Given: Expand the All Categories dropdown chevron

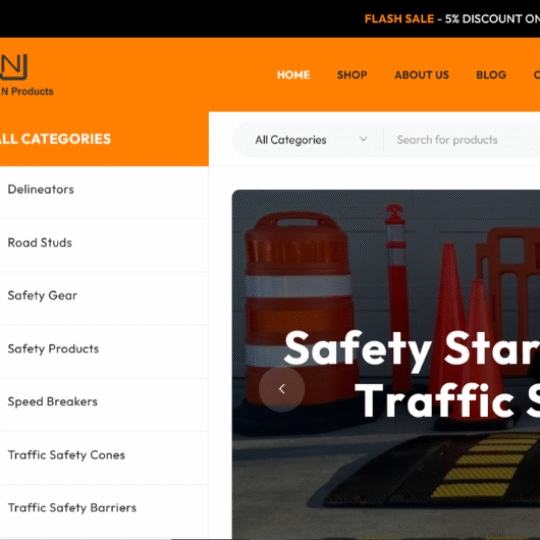Looking at the screenshot, I should (363, 139).
